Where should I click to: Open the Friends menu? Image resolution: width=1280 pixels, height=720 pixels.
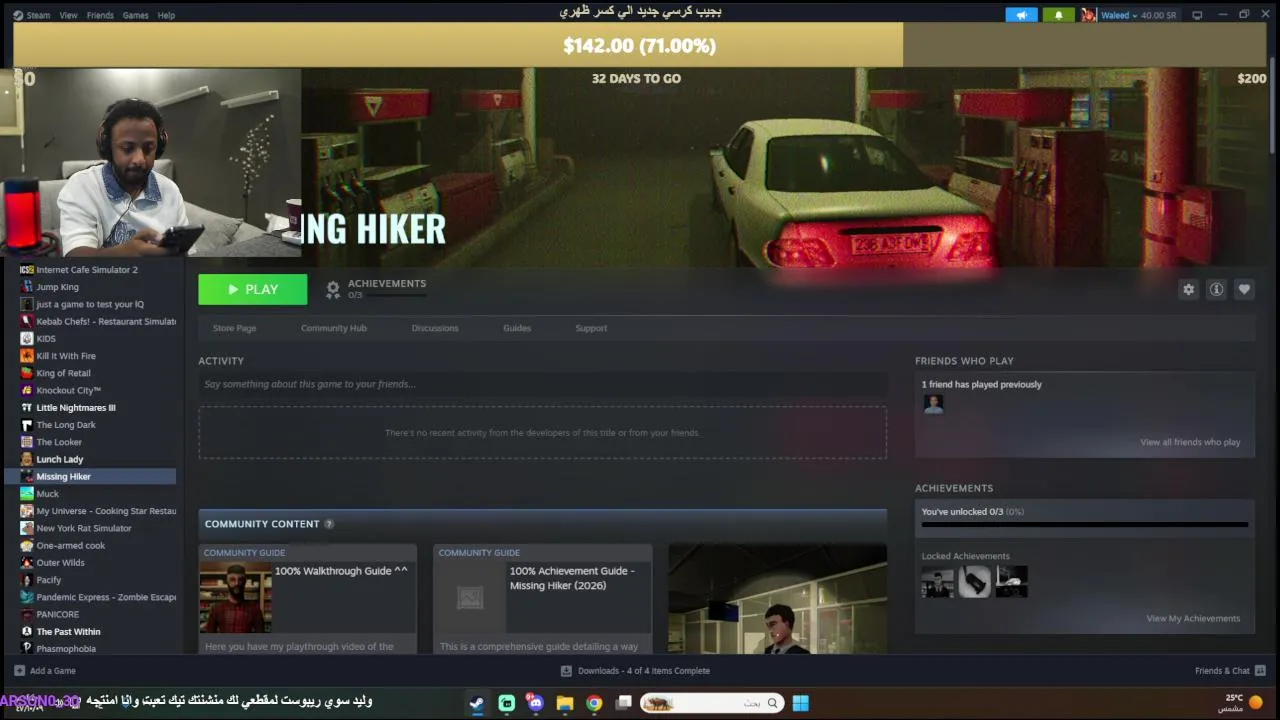click(100, 15)
